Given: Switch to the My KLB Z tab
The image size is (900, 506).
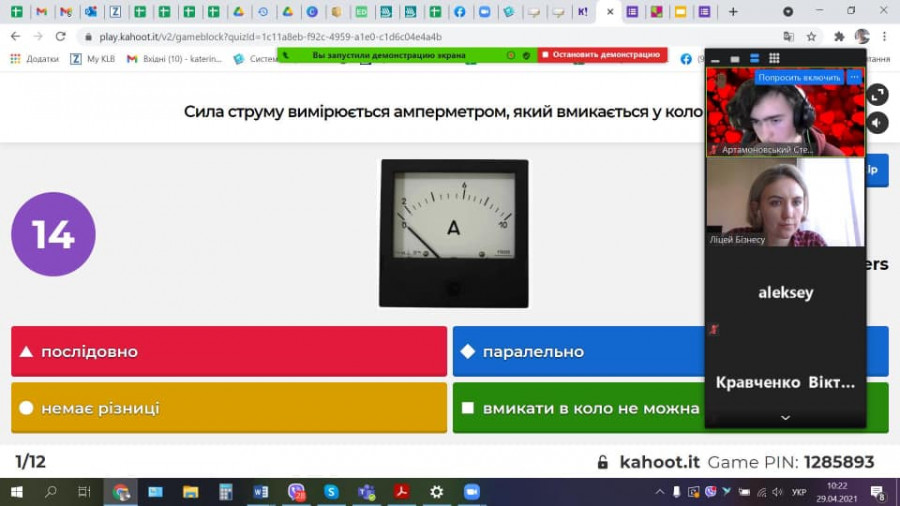Looking at the screenshot, I should pos(115,11).
